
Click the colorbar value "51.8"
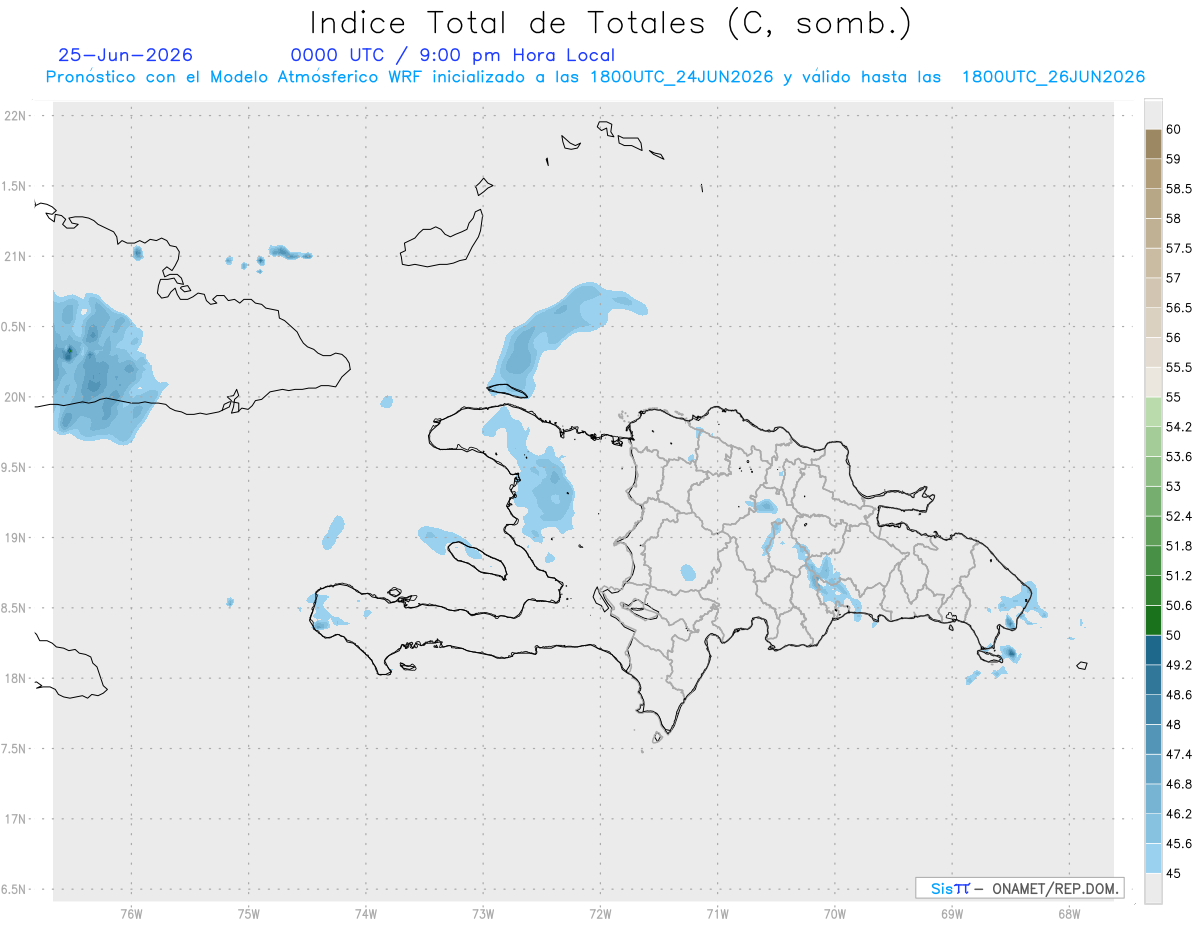[1179, 546]
